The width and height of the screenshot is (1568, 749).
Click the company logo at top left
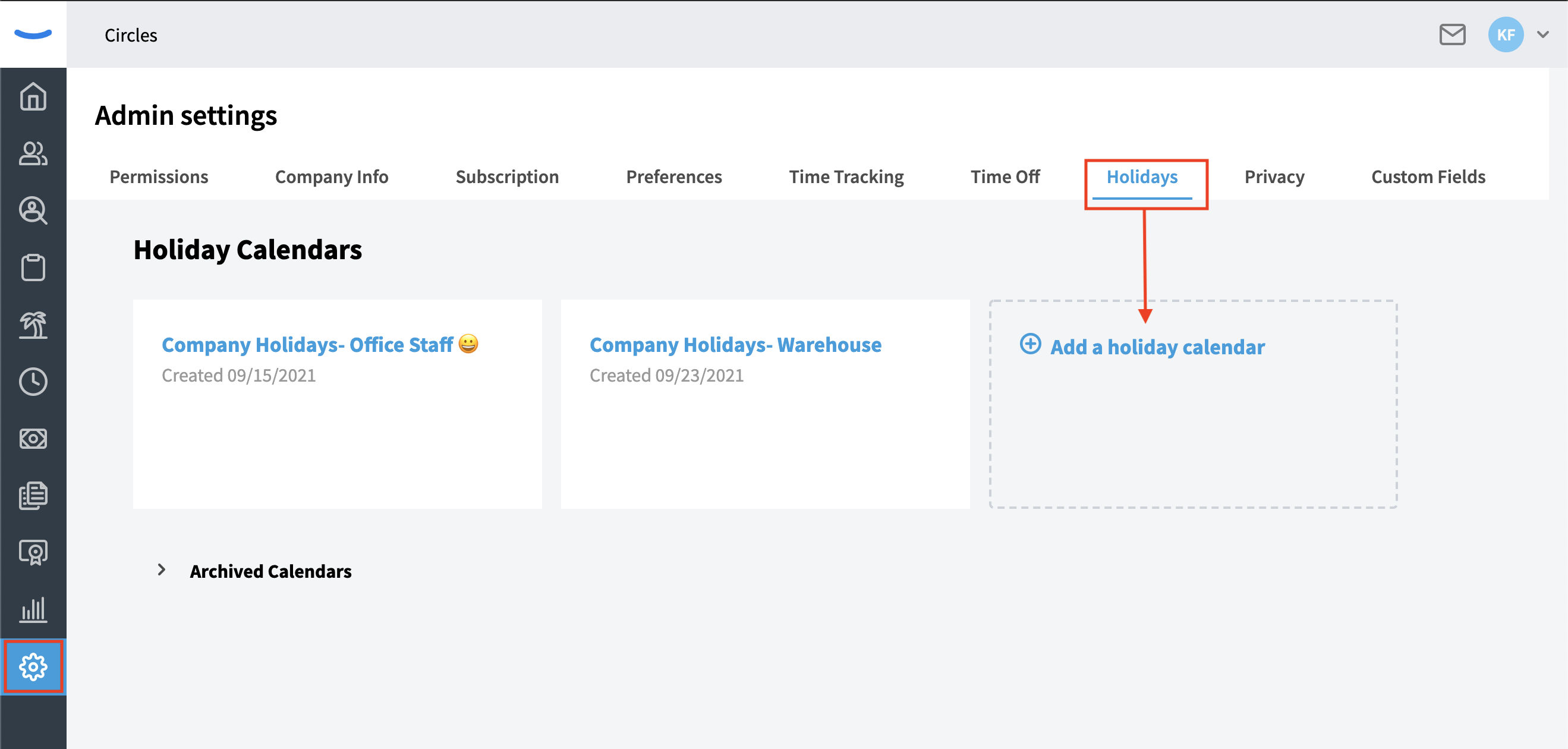33,34
